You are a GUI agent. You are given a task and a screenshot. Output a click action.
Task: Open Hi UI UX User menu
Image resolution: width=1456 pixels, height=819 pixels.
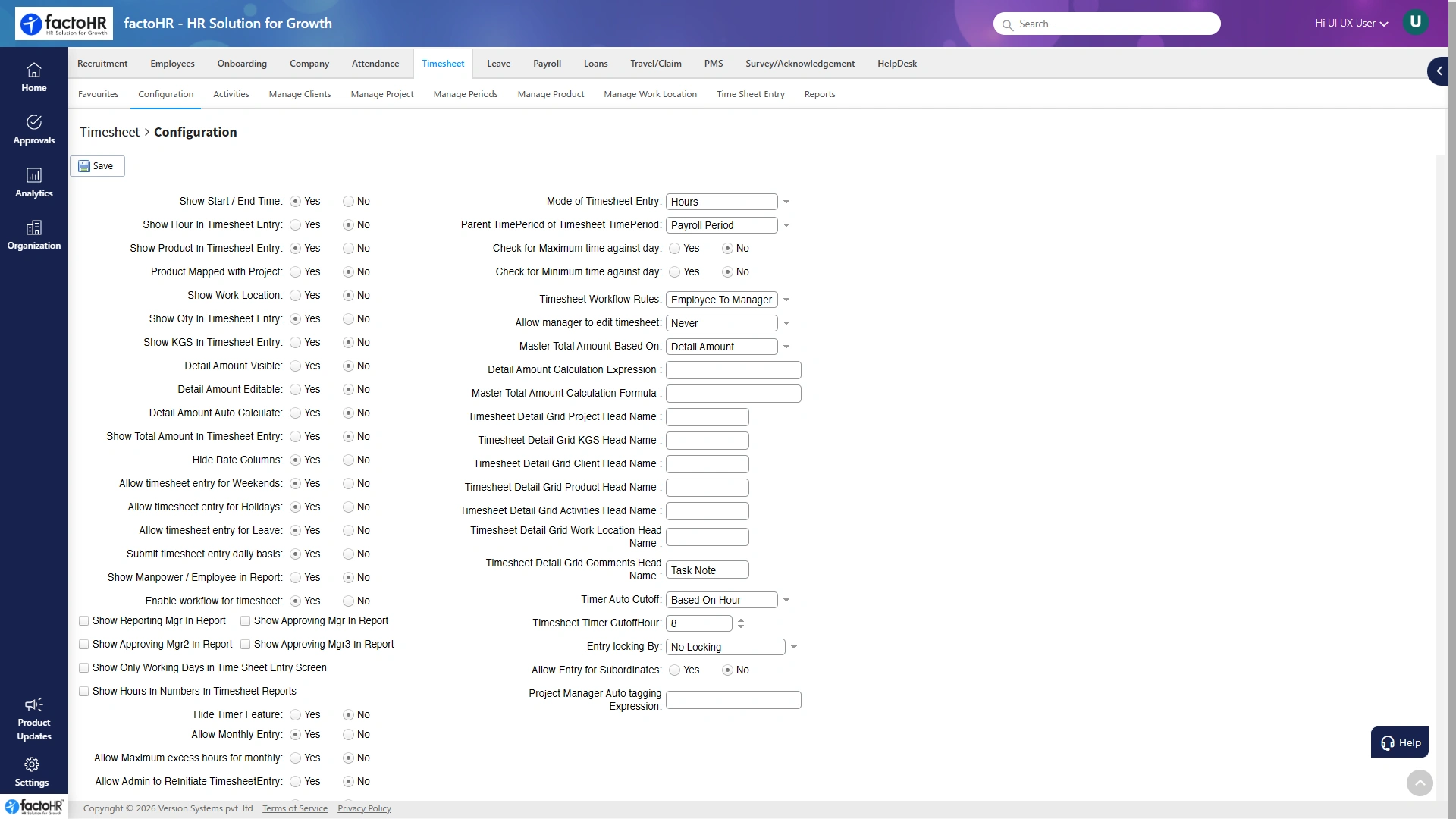[1351, 24]
